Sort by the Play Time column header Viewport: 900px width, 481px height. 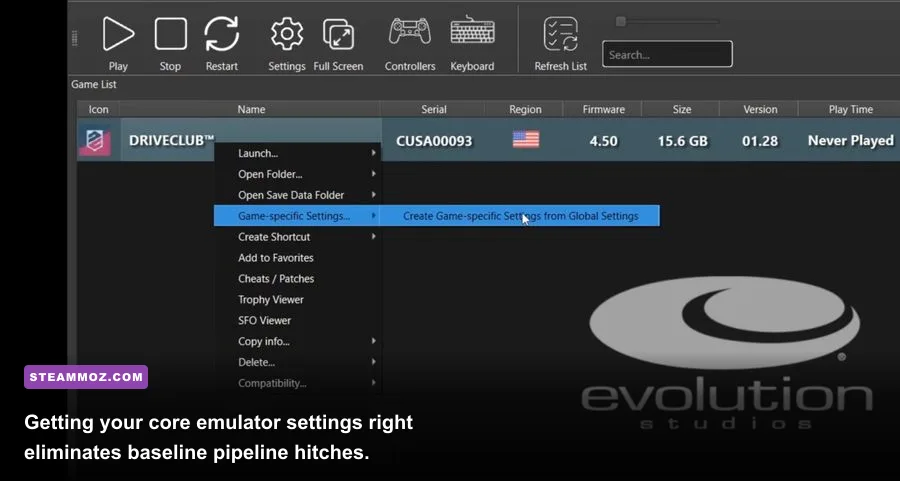(850, 109)
